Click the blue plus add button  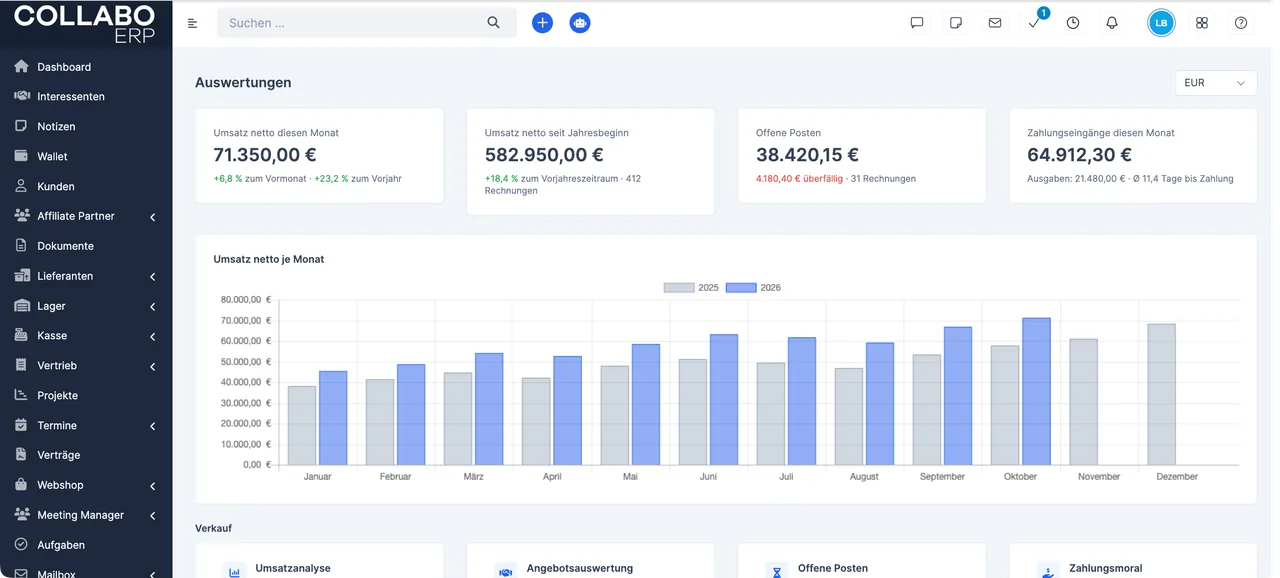(x=542, y=22)
